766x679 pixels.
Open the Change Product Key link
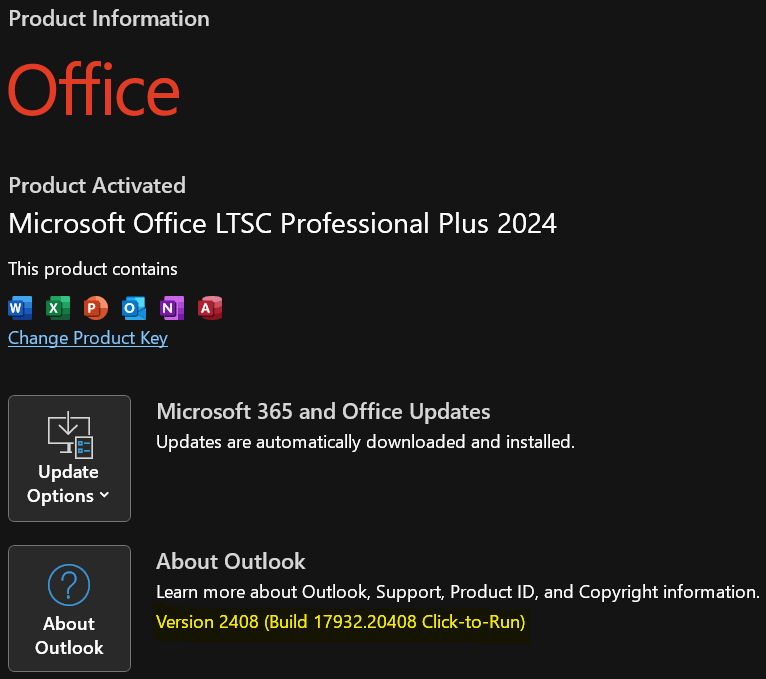pos(88,338)
